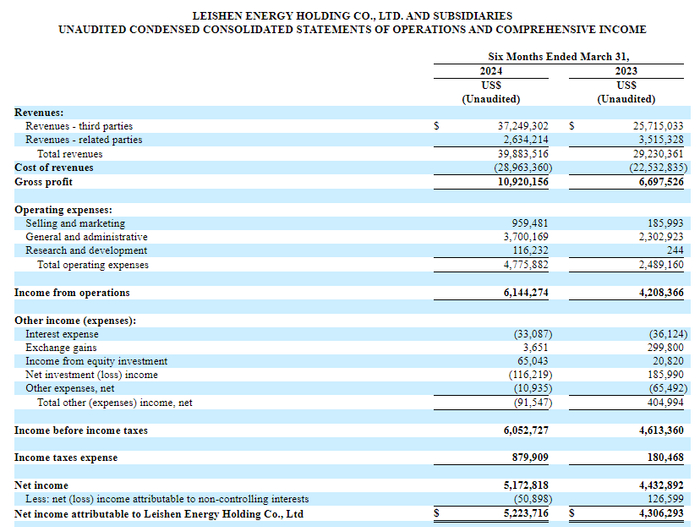
Task: Select net income figure 5,172,818
Action: pos(525,485)
